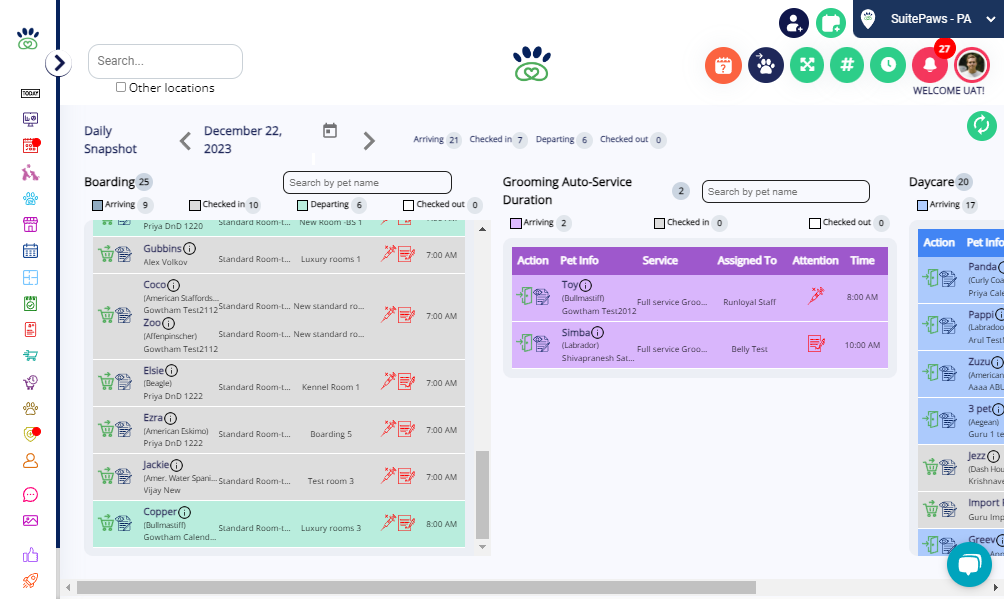Click the Action header in Daycare table
1004x599 pixels.
coord(939,243)
